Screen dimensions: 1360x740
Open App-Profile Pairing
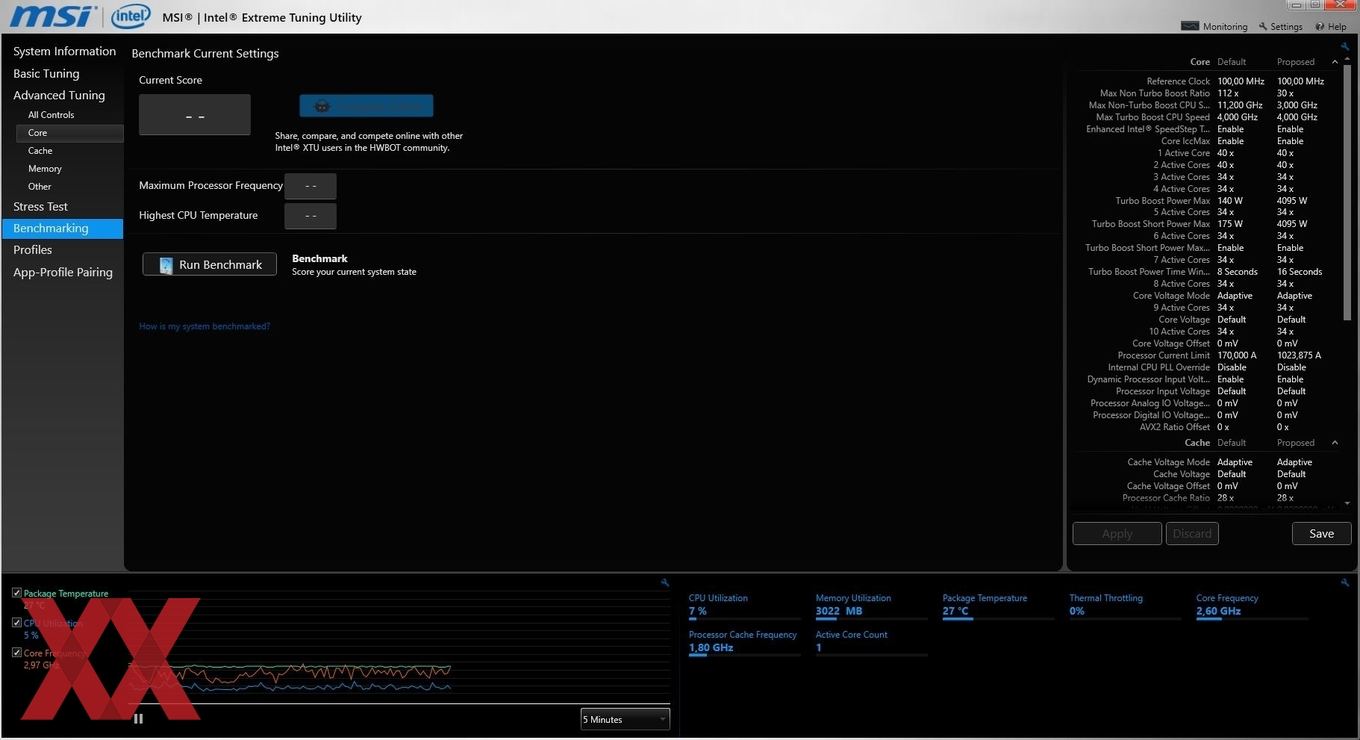click(62, 272)
